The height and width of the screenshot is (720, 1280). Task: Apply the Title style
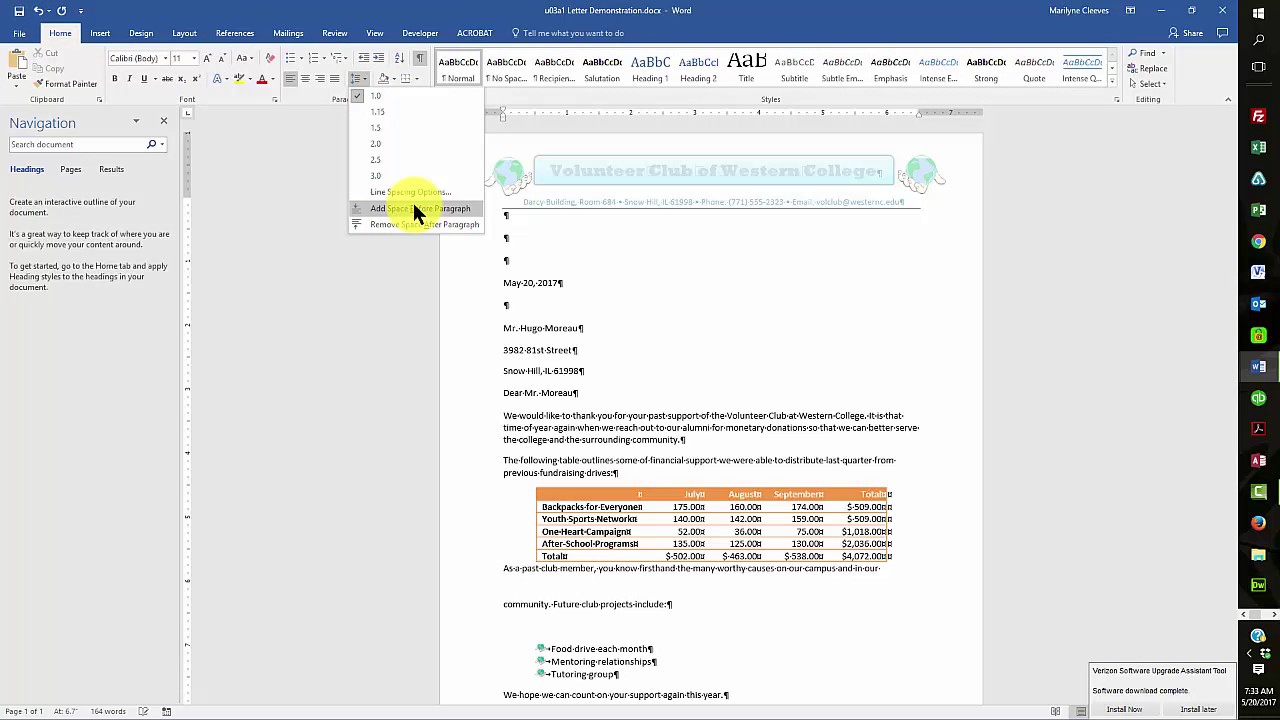(x=746, y=68)
